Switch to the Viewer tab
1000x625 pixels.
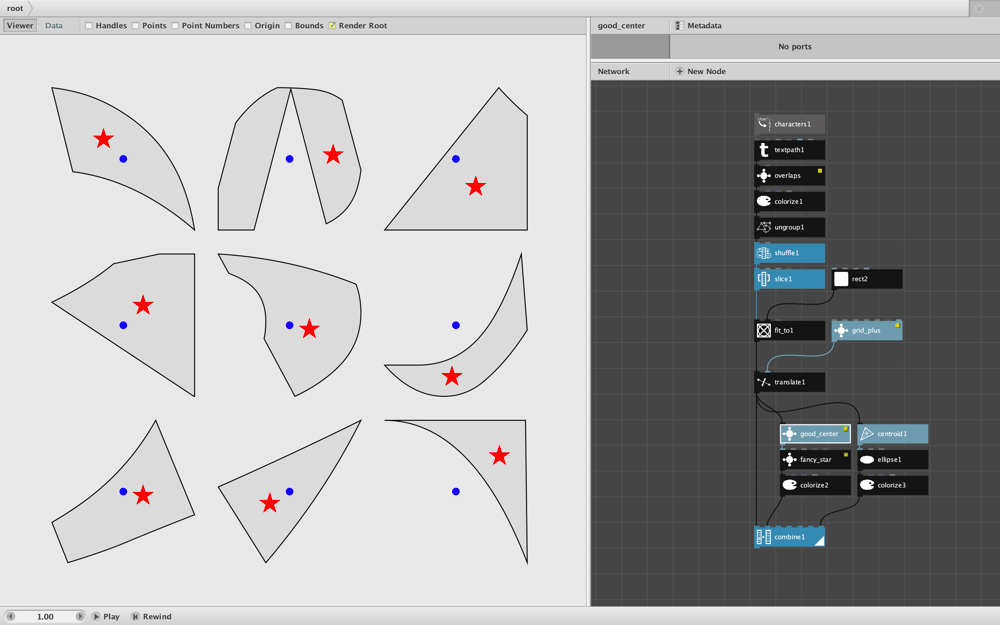(20, 26)
